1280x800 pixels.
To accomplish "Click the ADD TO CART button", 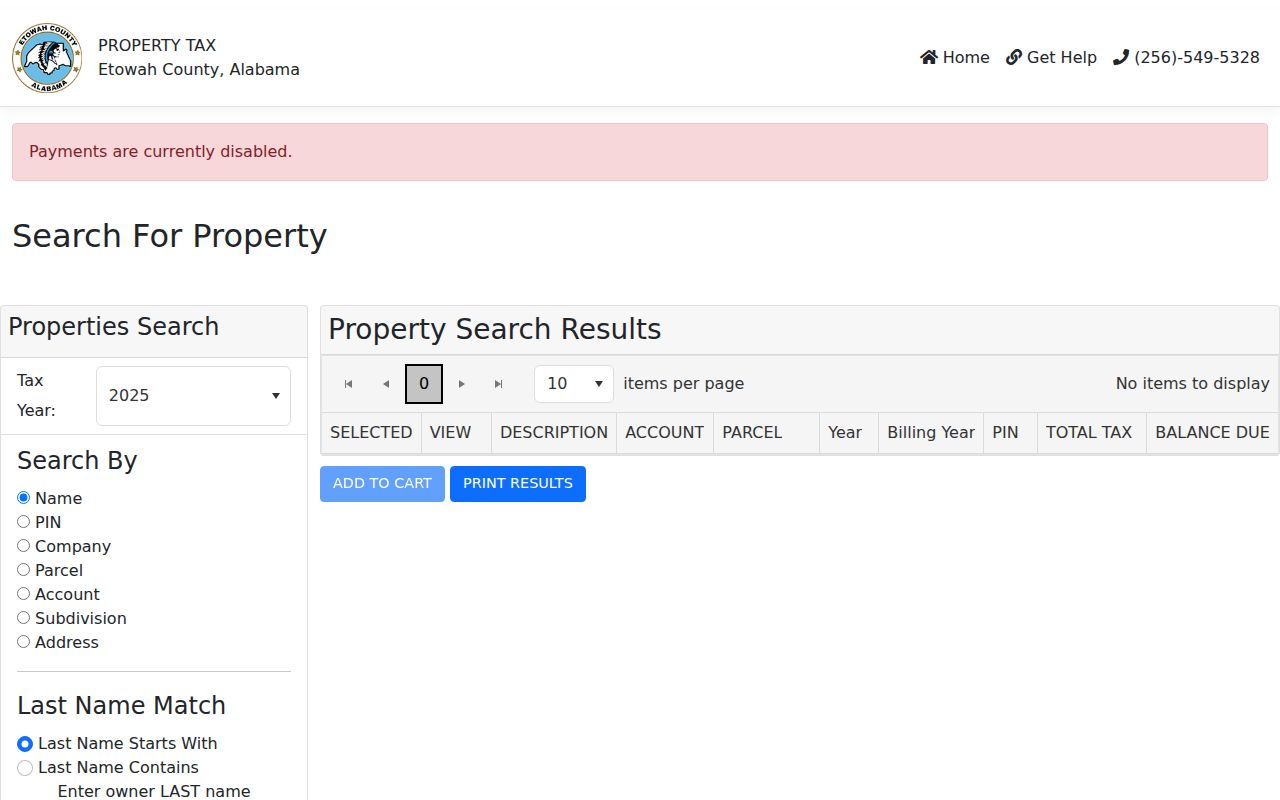I will click(382, 484).
